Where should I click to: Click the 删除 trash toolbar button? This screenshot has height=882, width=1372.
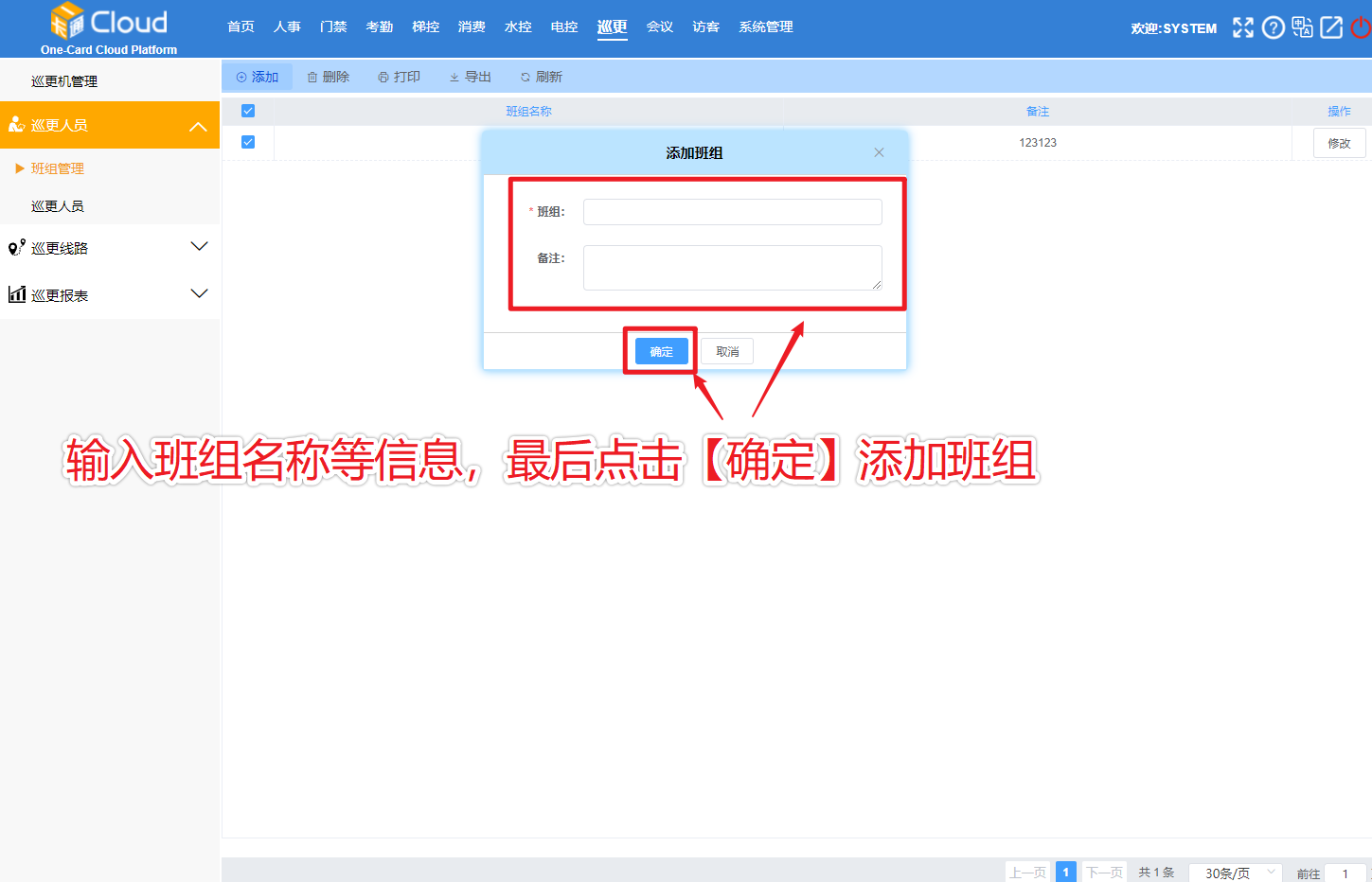tap(329, 77)
